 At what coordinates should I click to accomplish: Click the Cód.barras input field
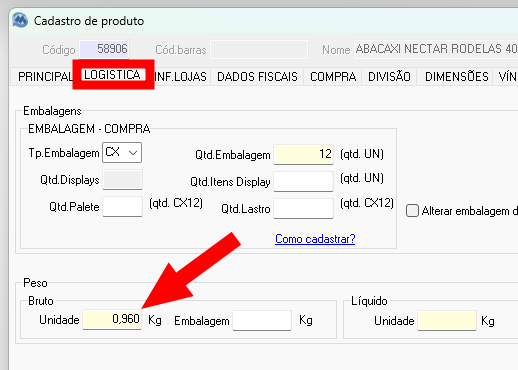tap(259, 50)
